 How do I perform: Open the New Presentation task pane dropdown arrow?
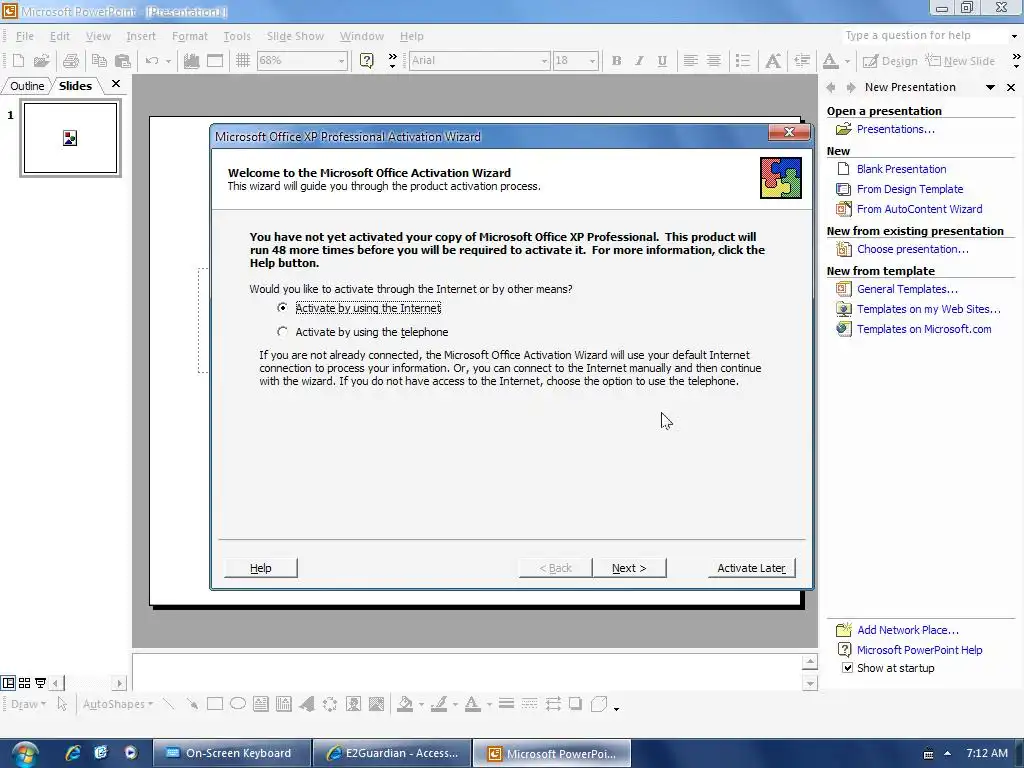coord(990,87)
